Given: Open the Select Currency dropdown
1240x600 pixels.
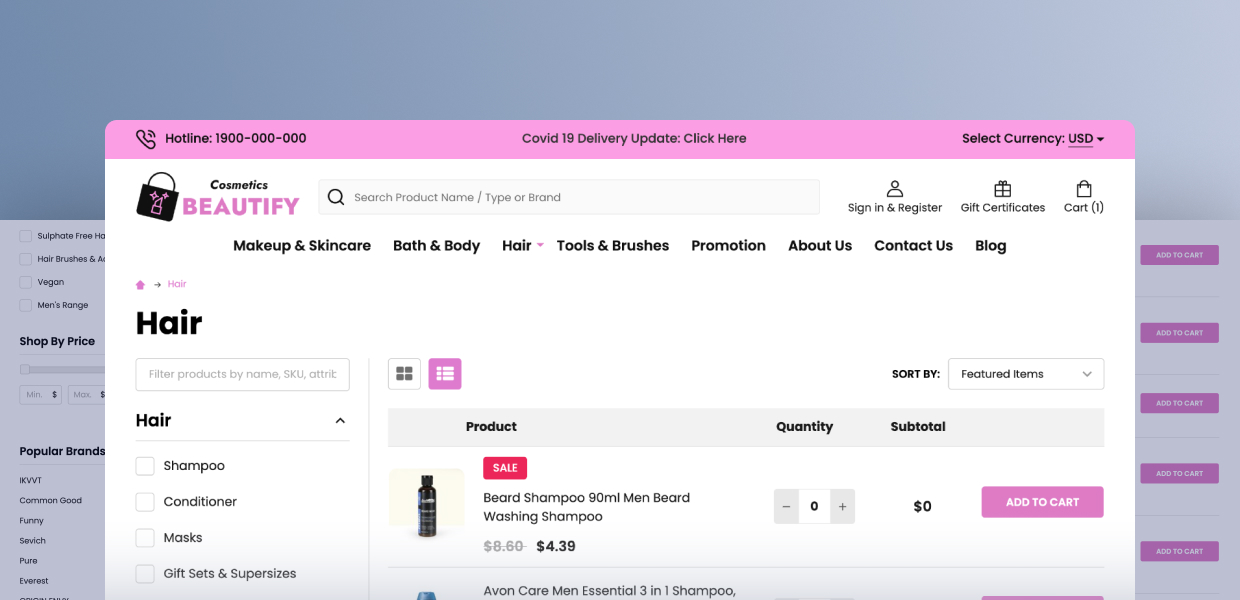Looking at the screenshot, I should 1081,138.
